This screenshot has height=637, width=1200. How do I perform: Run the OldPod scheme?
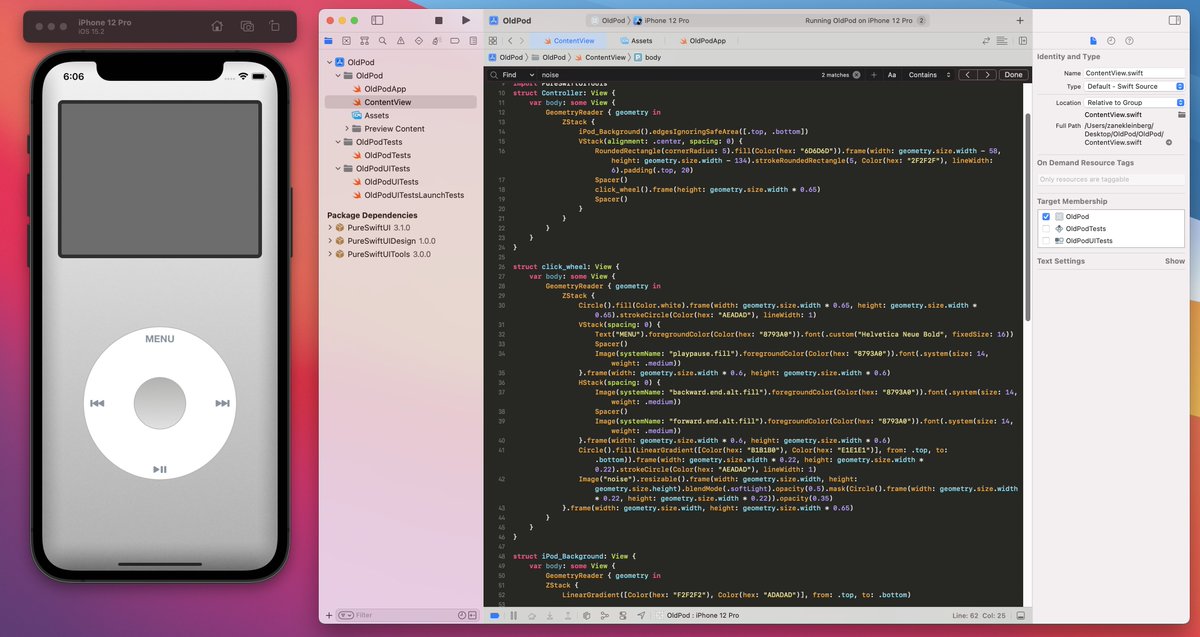(x=466, y=20)
